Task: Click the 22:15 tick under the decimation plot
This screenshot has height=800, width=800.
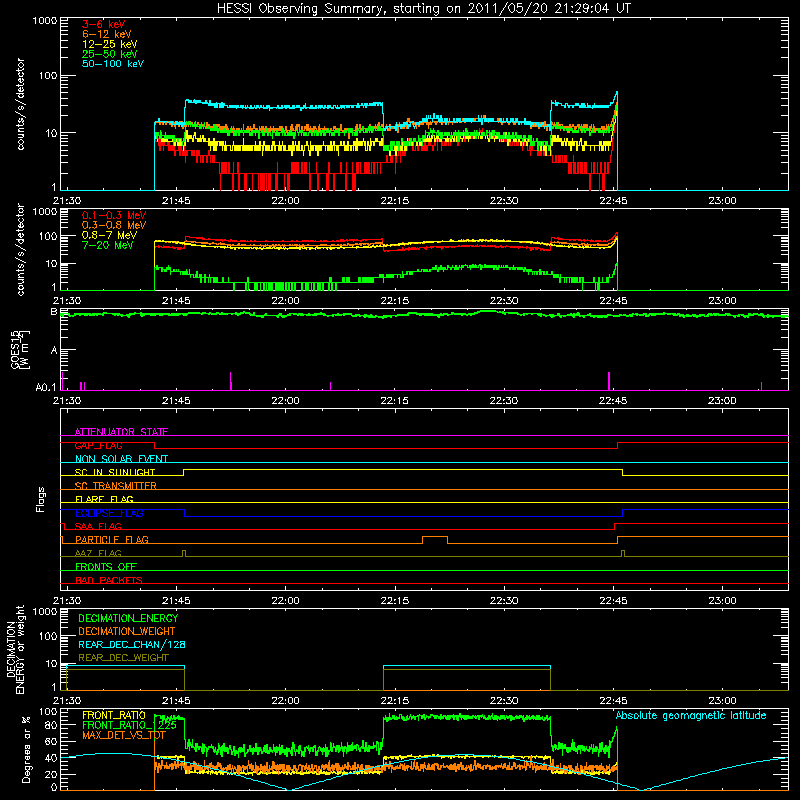Action: (x=394, y=700)
